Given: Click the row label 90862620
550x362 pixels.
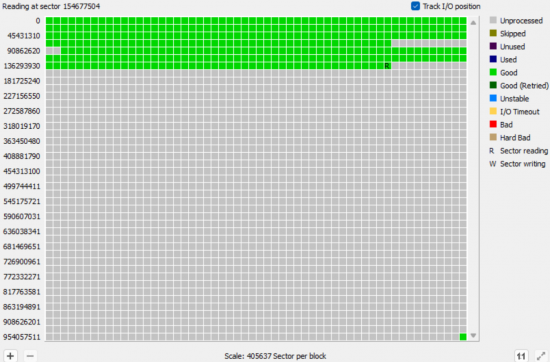Looking at the screenshot, I should (x=24, y=51).
